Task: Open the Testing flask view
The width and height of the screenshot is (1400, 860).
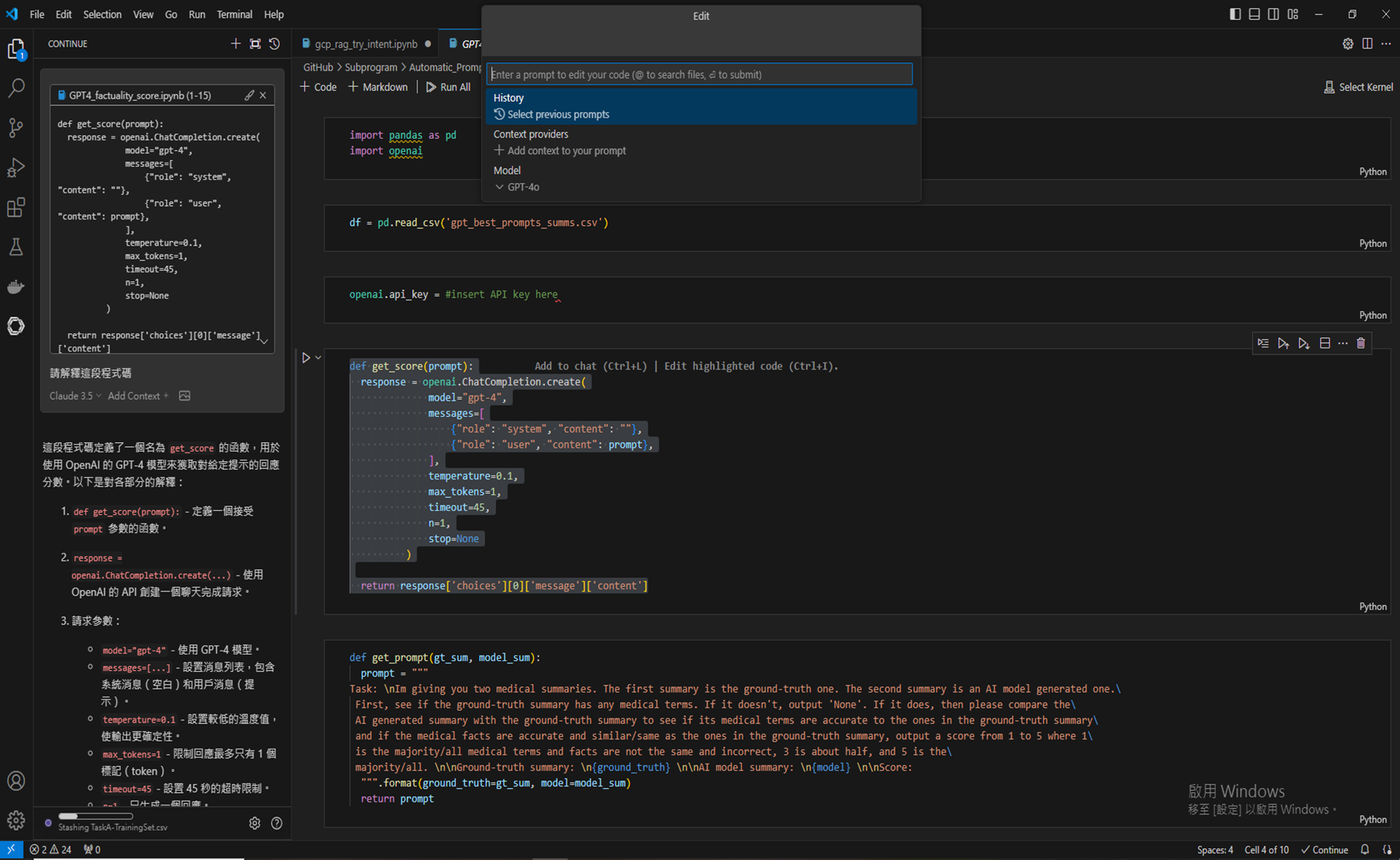Action: pyautogui.click(x=16, y=247)
